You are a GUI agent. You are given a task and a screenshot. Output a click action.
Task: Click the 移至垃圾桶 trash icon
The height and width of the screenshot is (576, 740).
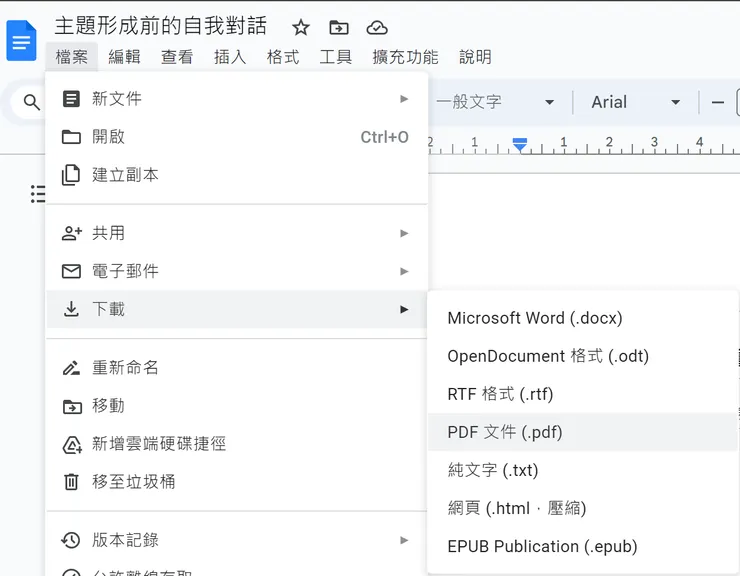click(71, 482)
